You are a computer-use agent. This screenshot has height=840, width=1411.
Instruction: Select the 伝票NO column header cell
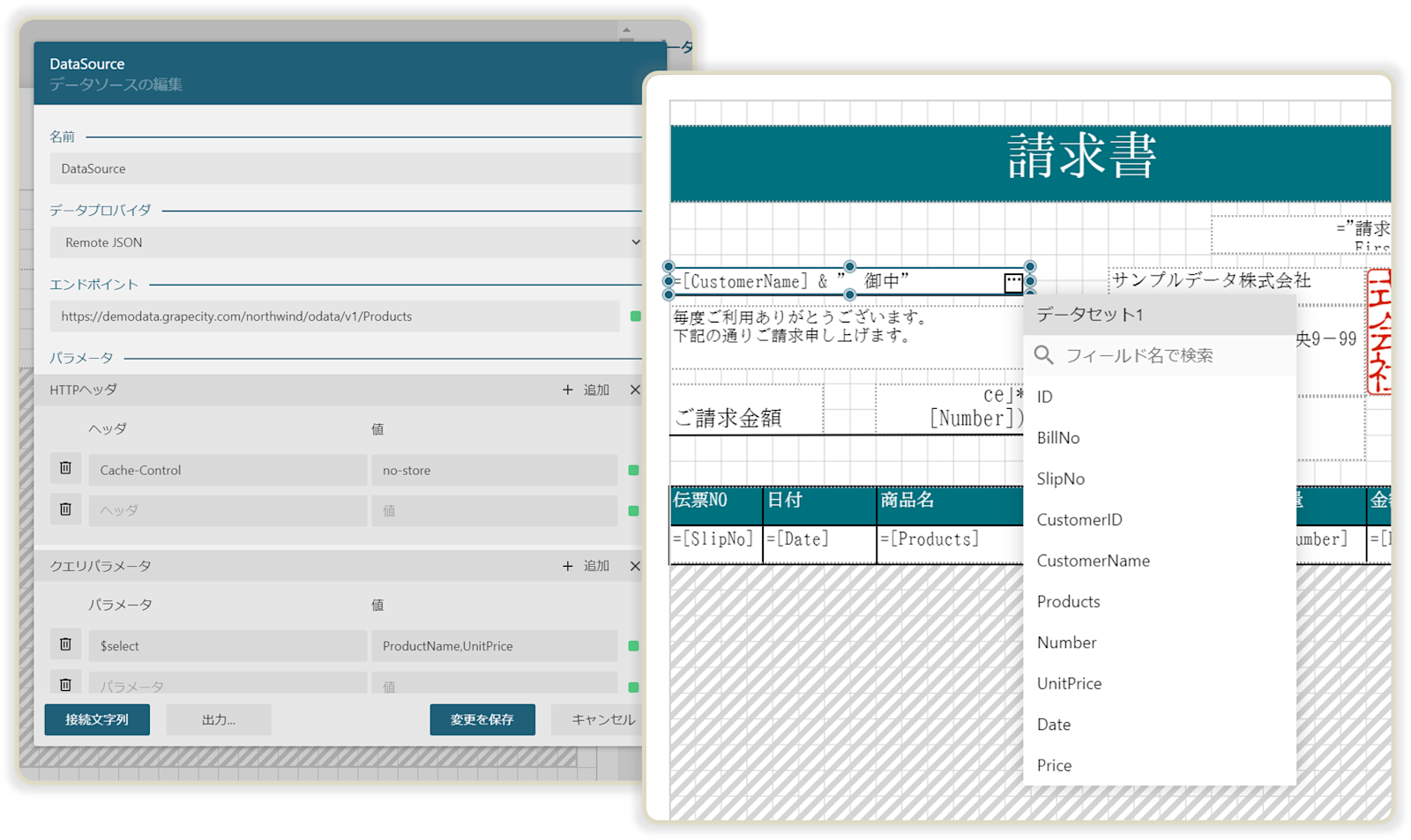pyautogui.click(x=716, y=505)
